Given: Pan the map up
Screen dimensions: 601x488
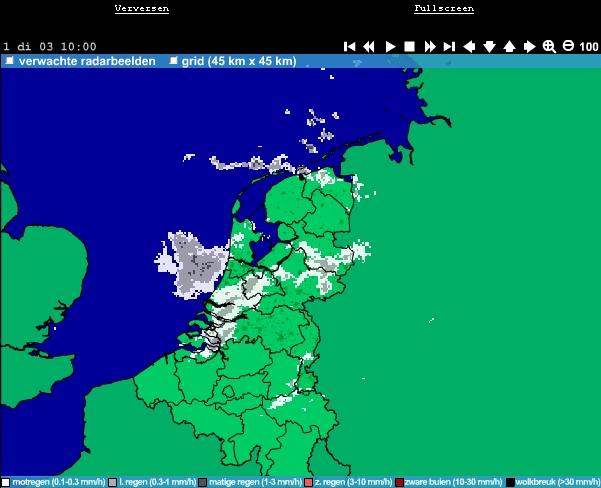Looking at the screenshot, I should click(509, 47).
